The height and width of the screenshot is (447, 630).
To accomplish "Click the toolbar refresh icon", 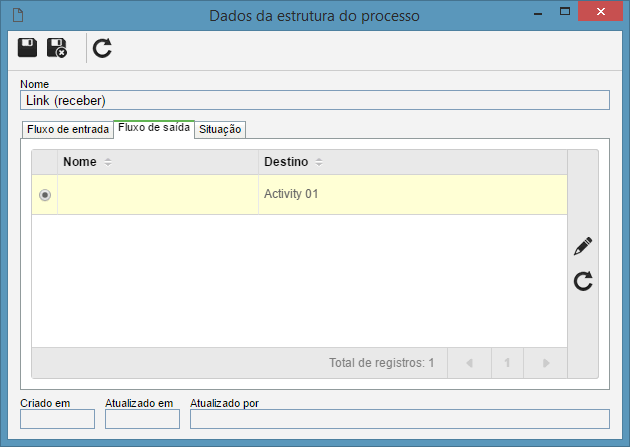I will (x=102, y=48).
